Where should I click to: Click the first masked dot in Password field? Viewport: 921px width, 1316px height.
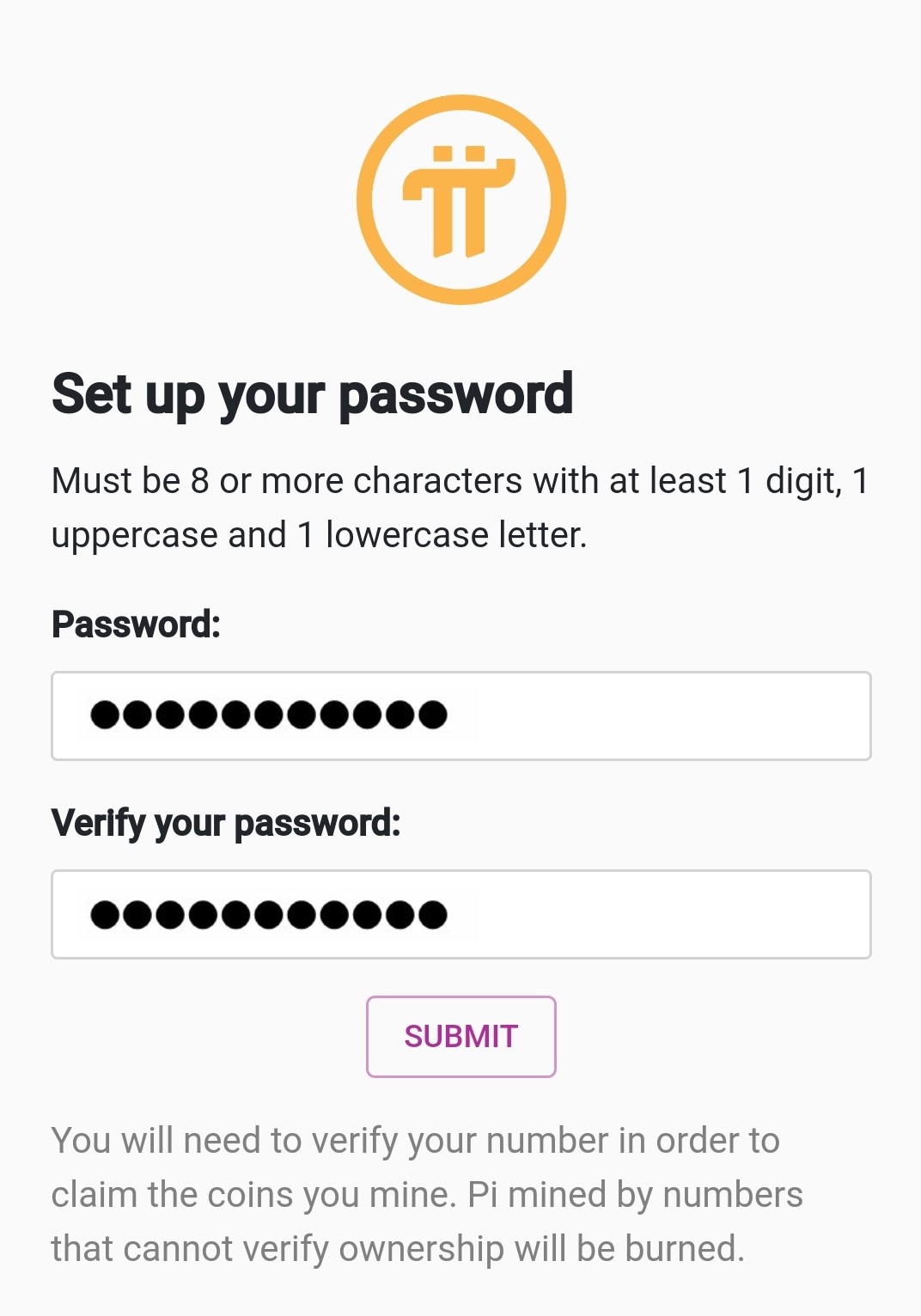point(105,715)
